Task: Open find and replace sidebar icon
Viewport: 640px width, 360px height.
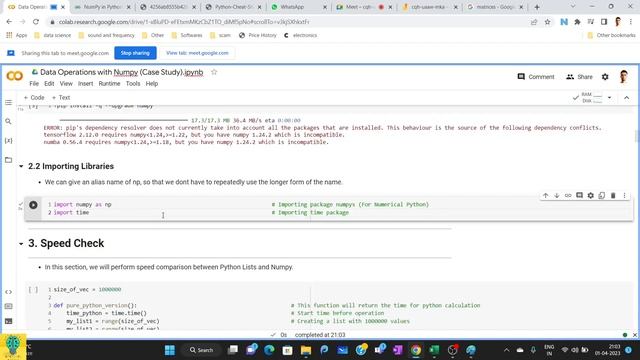Action: coord(9,121)
